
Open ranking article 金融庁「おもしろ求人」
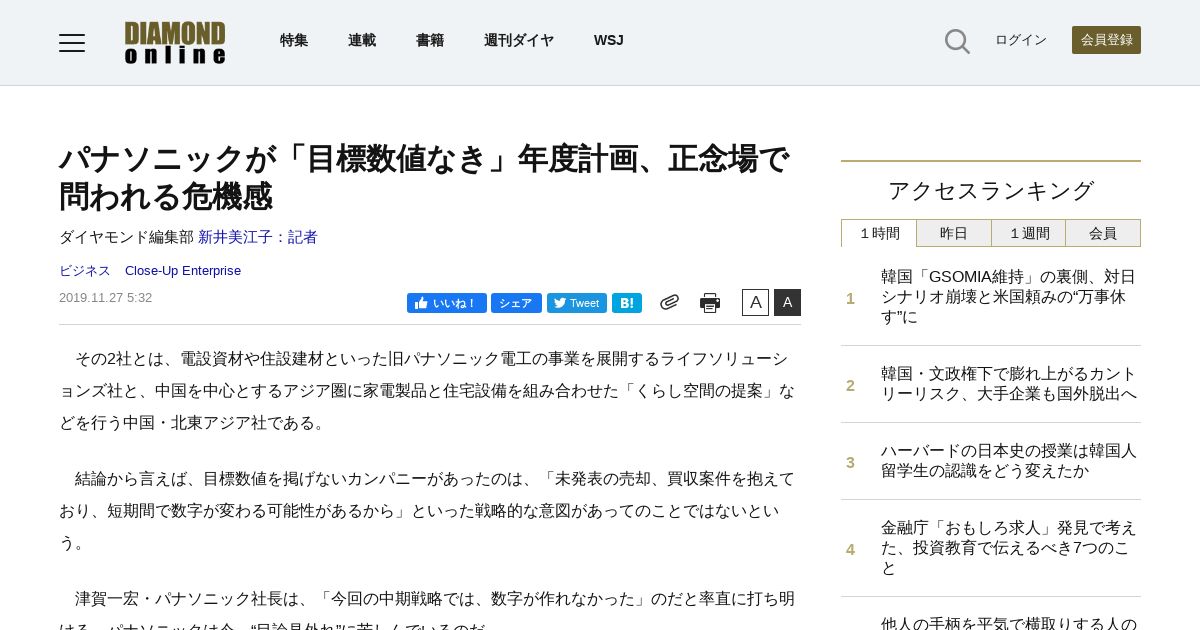[1008, 548]
